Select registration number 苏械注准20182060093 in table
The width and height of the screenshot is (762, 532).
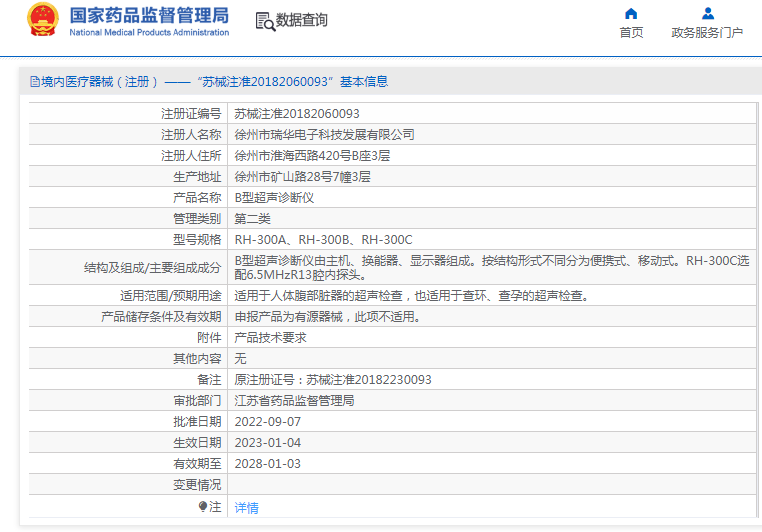click(297, 114)
